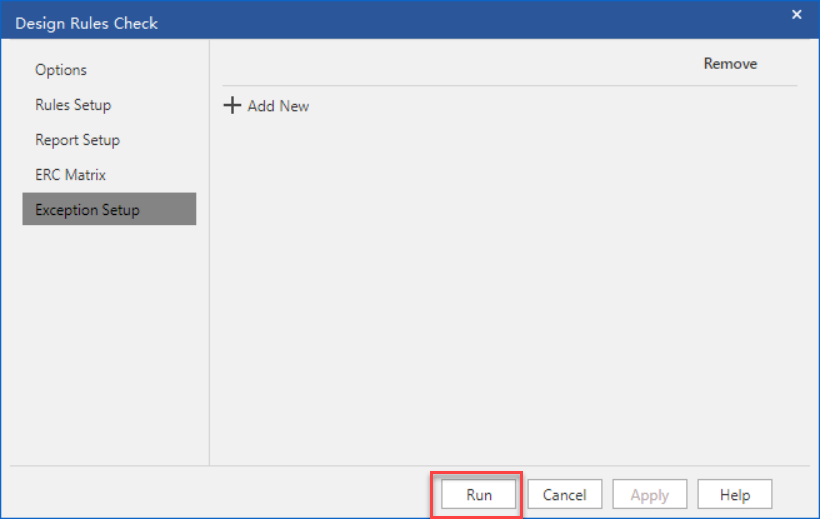Click the greyed-out Apply button
The width and height of the screenshot is (820, 519).
[649, 495]
